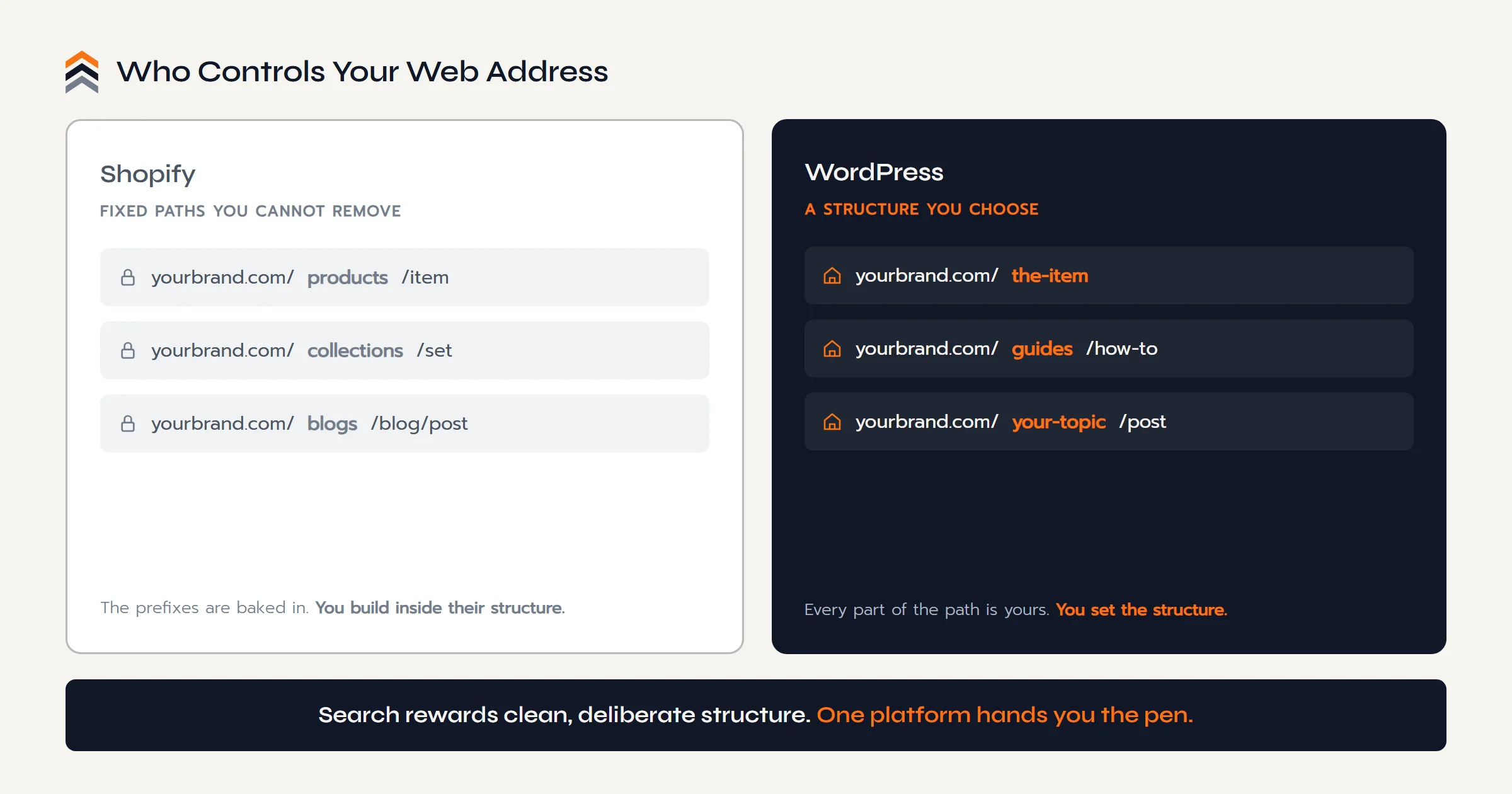This screenshot has width=1512, height=794.
Task: Click 'One platform hands you the pen.'
Action: point(1005,715)
